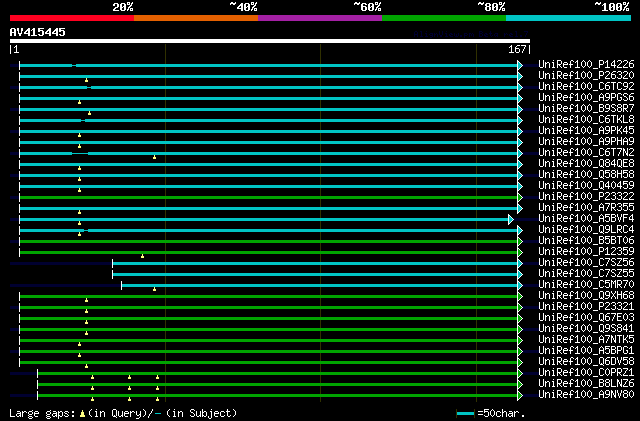The width and height of the screenshot is (640, 421).
Task: Select subject label UniRef100_A5BPG1
Action: tap(586, 351)
